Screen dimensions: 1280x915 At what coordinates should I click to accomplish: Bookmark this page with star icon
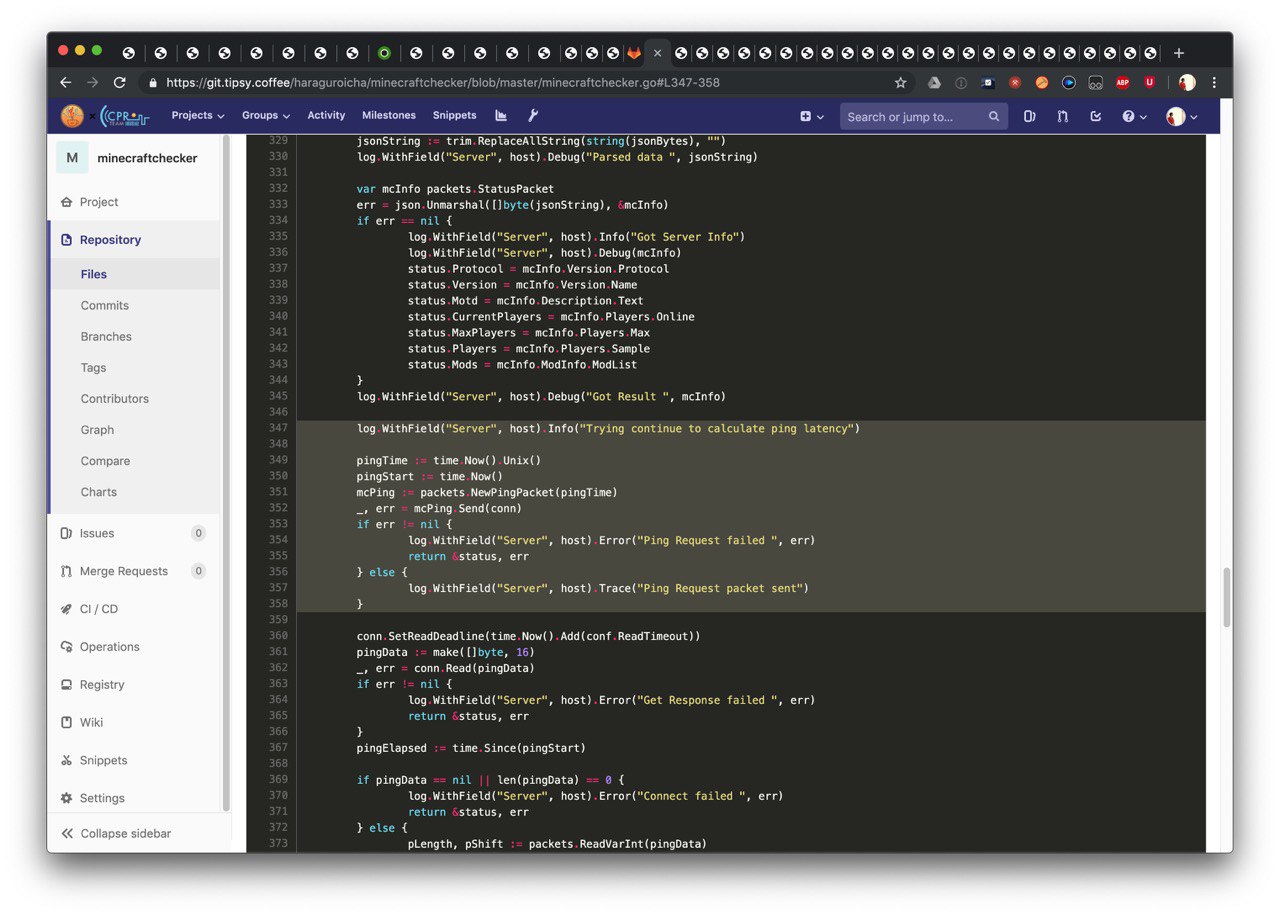pyautogui.click(x=900, y=83)
